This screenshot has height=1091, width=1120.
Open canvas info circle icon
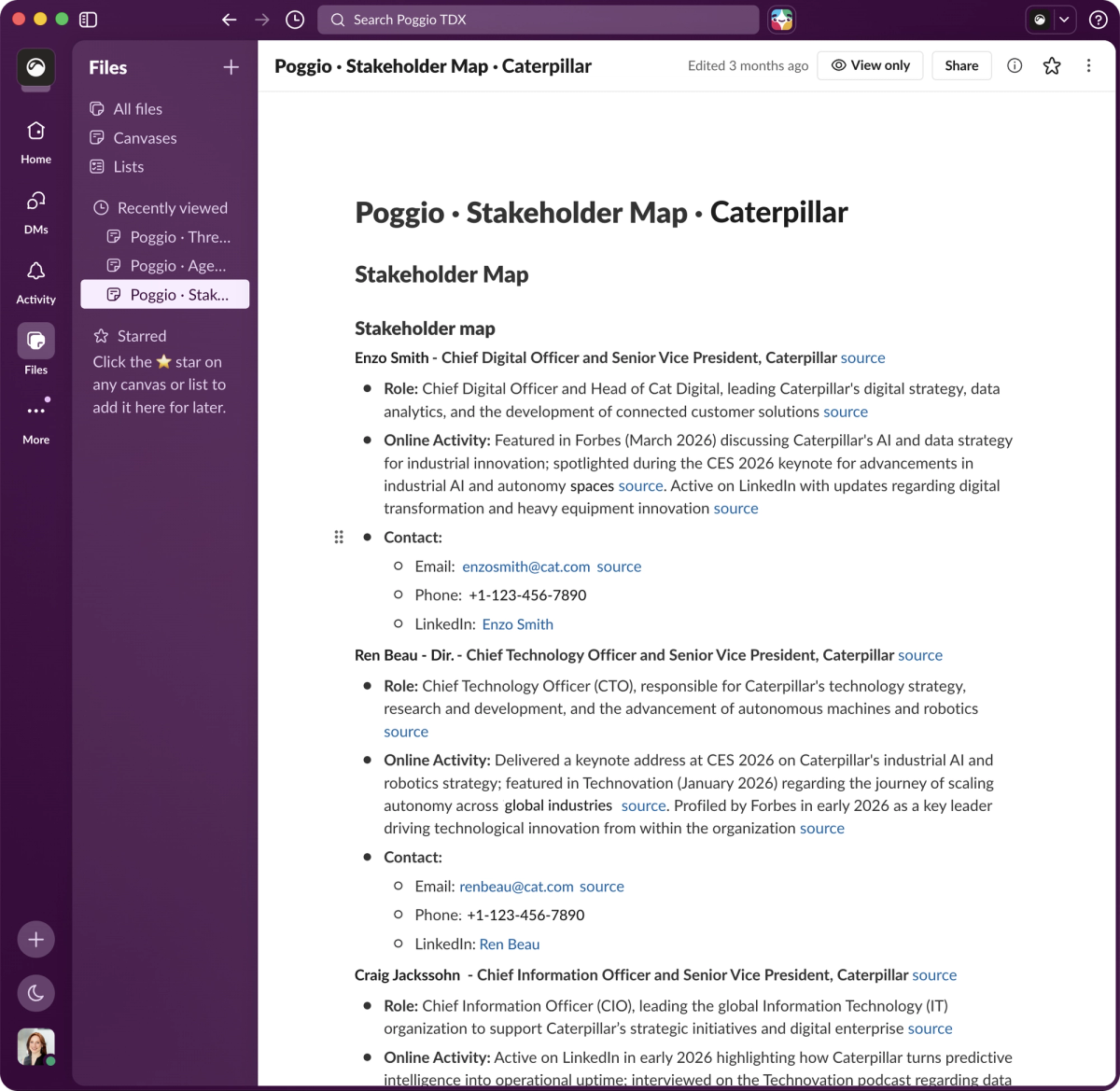(1015, 65)
